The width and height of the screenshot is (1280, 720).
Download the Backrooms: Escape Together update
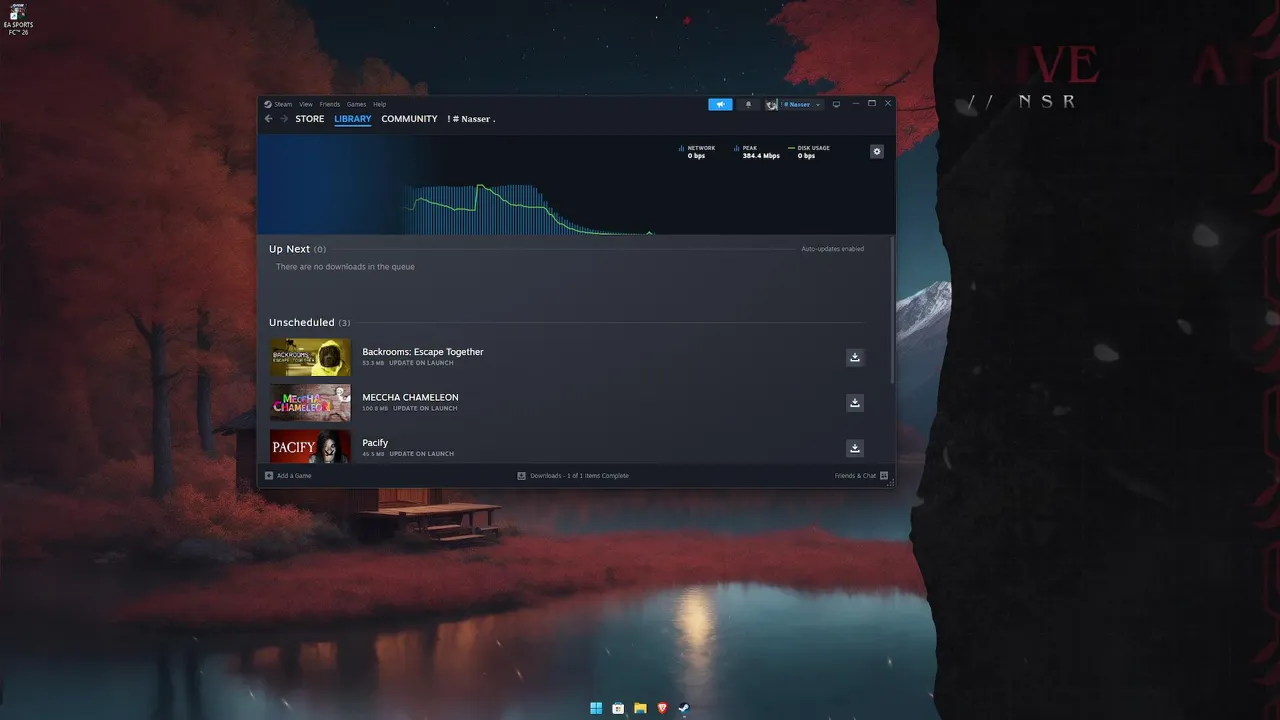click(x=855, y=357)
